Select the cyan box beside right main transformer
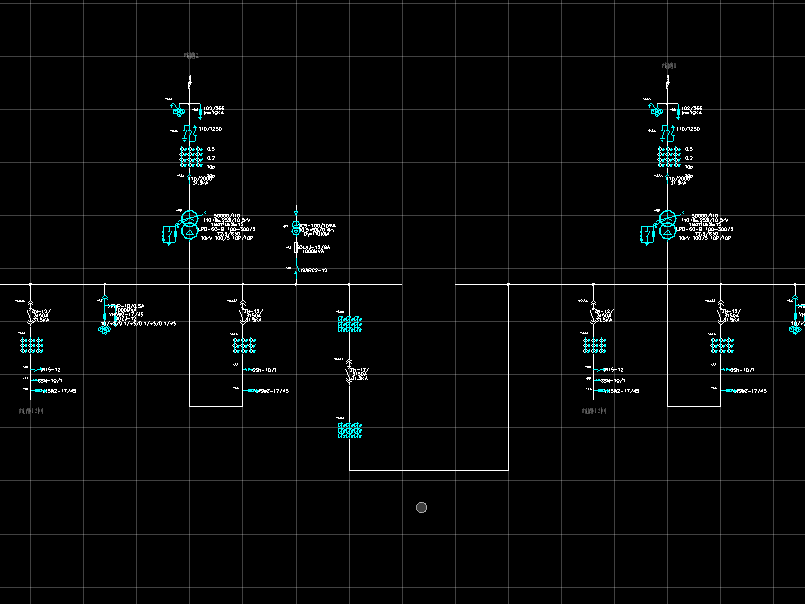The width and height of the screenshot is (805, 604). (x=645, y=235)
